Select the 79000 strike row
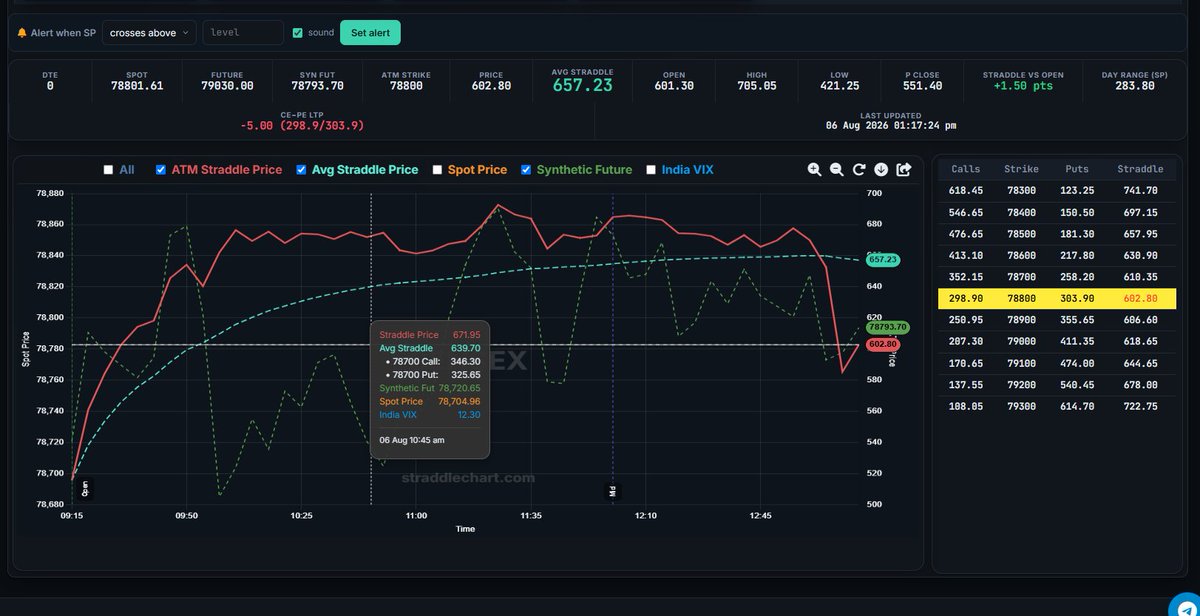The image size is (1200, 616). tap(1058, 341)
